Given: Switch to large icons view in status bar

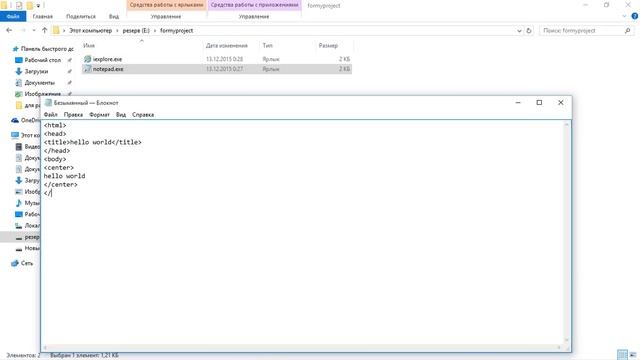Looking at the screenshot, I should tap(633, 355).
